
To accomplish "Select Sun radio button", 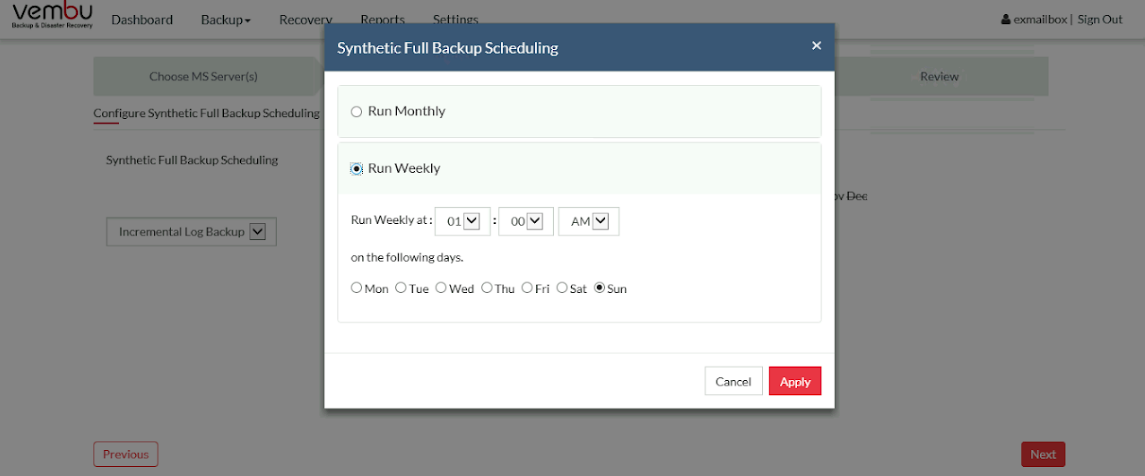I will 600,288.
